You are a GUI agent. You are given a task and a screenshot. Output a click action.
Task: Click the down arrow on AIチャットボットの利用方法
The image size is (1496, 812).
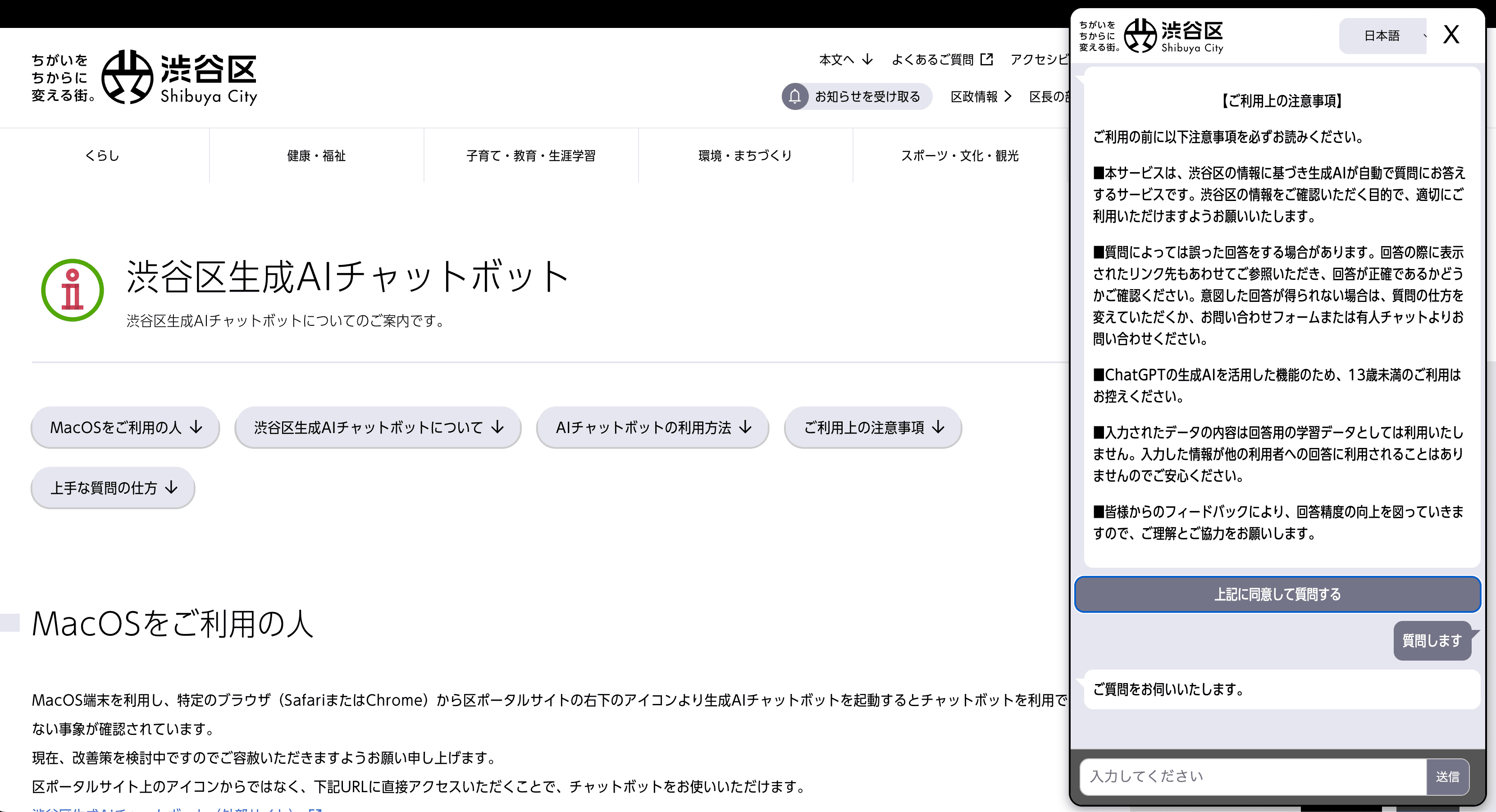pyautogui.click(x=745, y=428)
